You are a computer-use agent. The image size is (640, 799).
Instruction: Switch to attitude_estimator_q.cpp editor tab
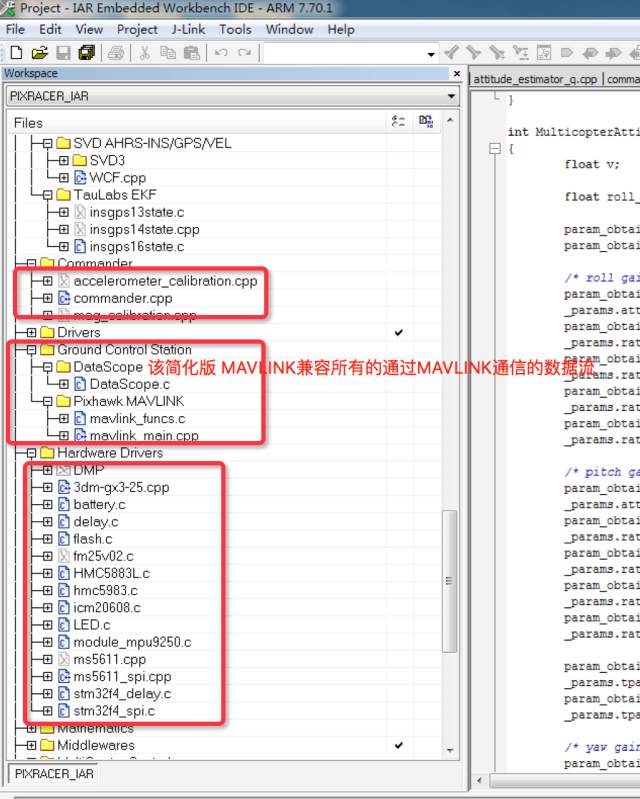pos(535,79)
